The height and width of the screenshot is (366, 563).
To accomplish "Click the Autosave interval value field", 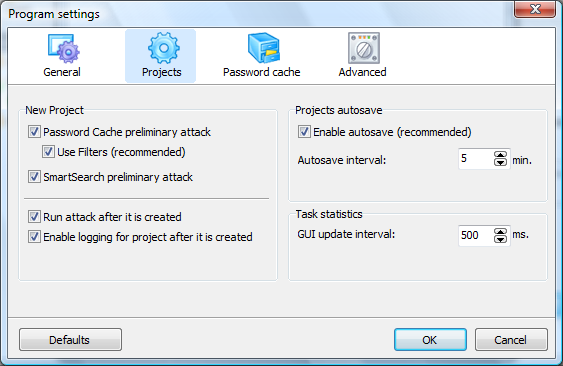I will 476,158.
